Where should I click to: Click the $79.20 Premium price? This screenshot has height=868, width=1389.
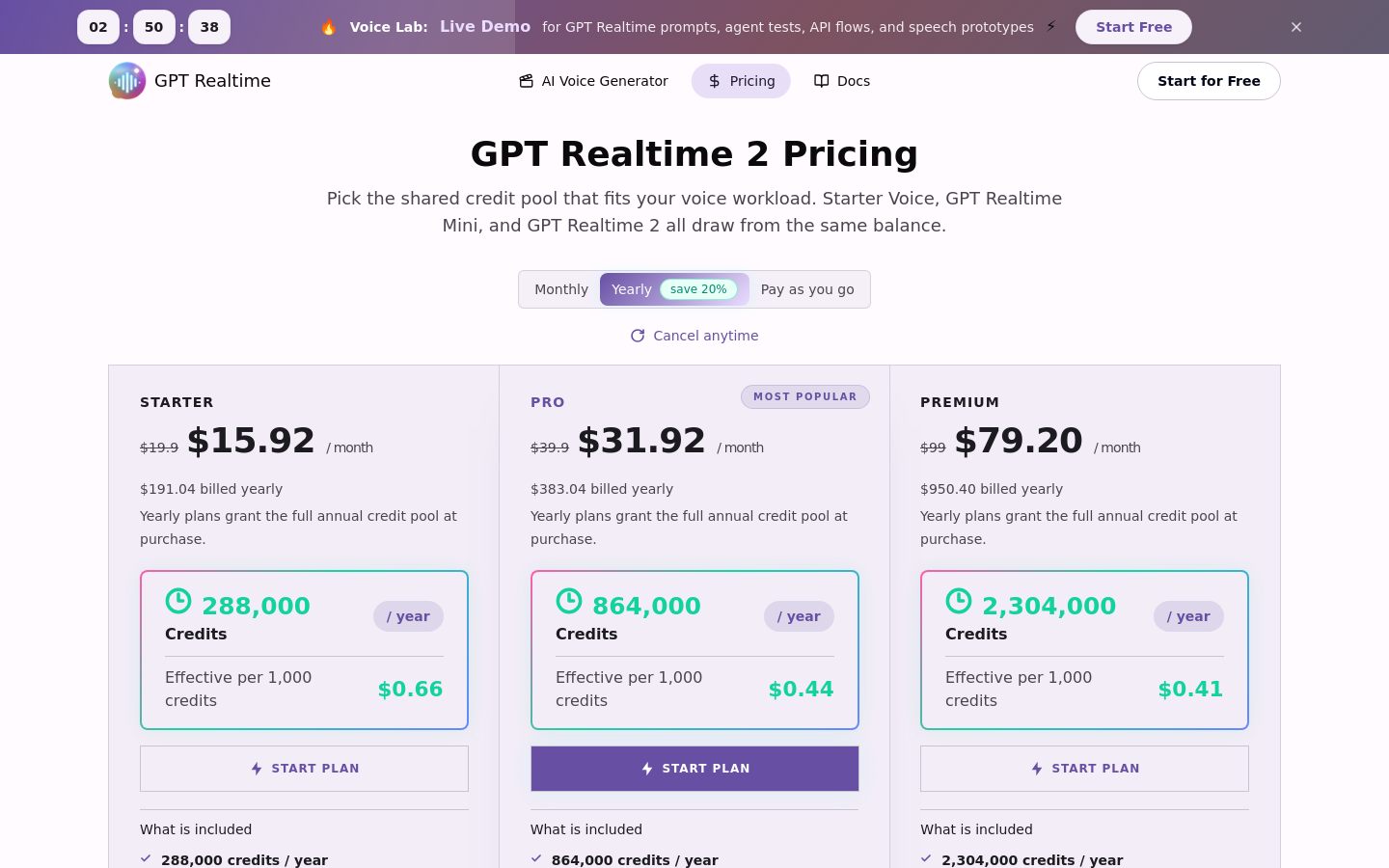(x=1019, y=441)
